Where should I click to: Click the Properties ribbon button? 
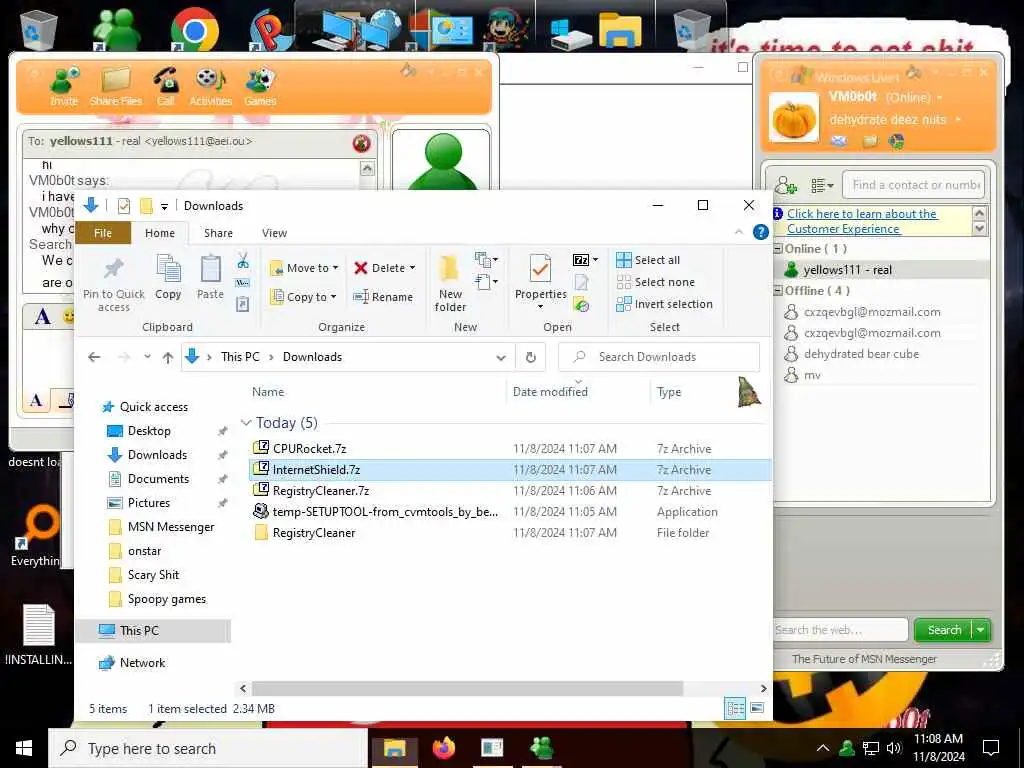click(x=541, y=281)
